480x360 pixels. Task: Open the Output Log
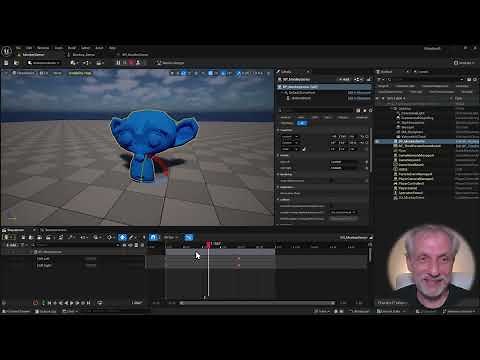click(47, 311)
